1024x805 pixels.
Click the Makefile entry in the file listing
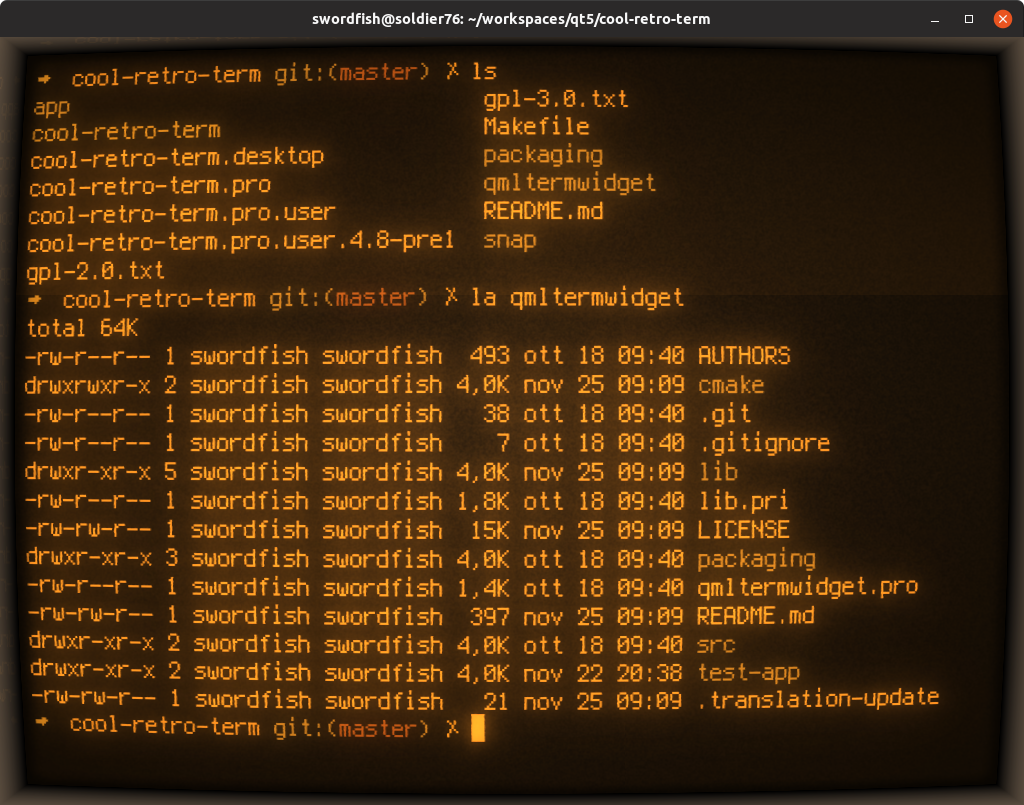pos(536,127)
